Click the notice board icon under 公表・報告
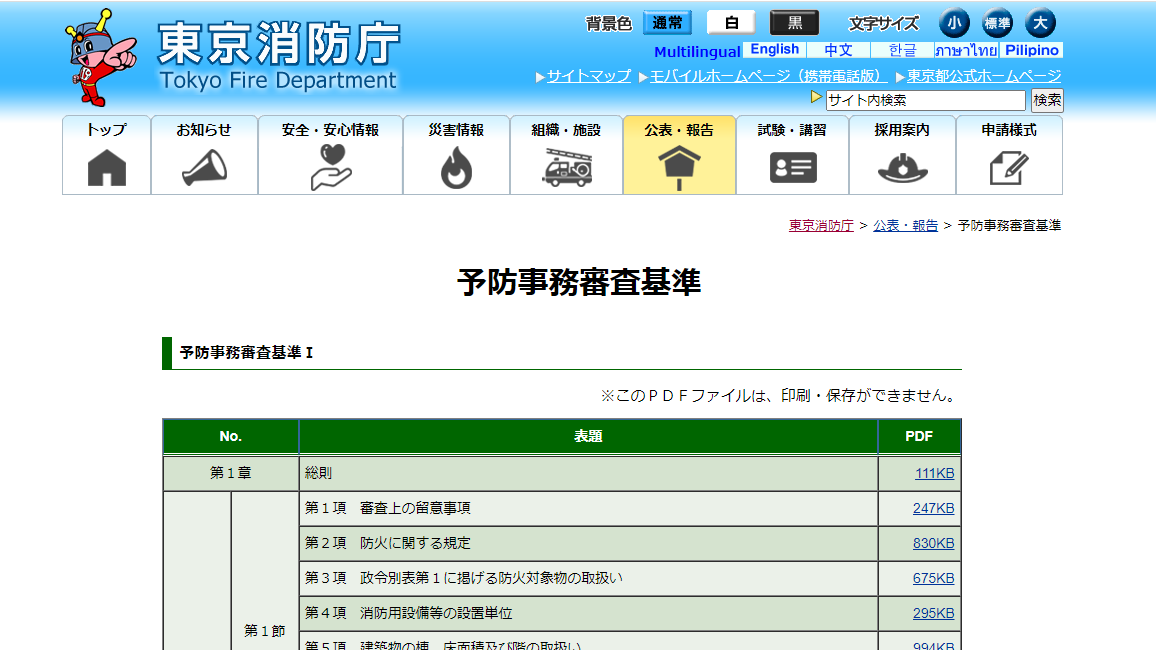This screenshot has width=1156, height=650. pos(679,168)
